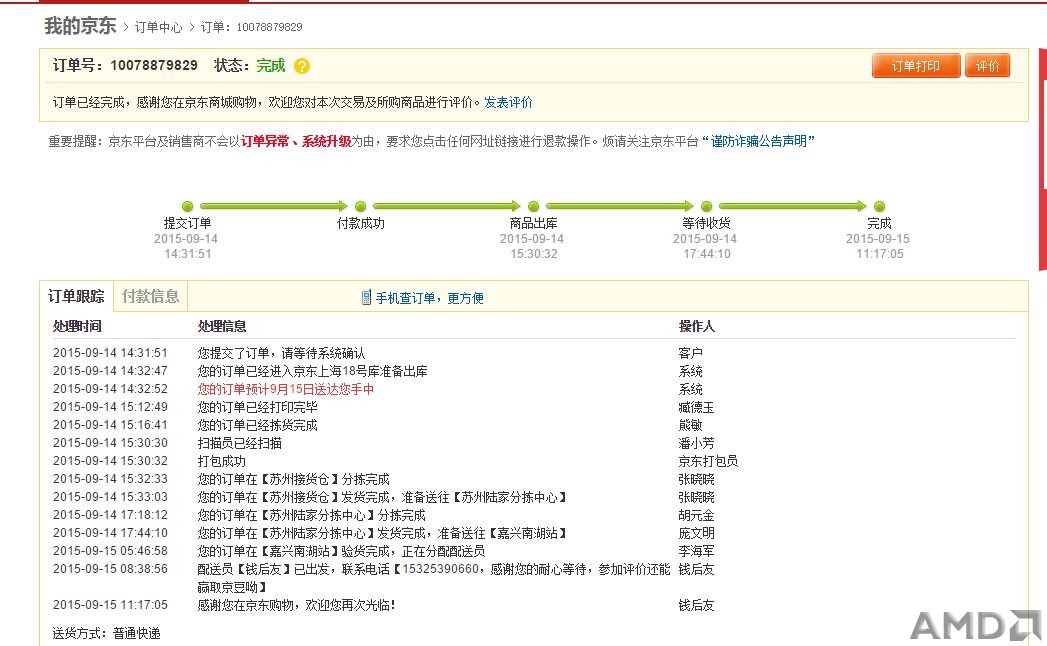The width and height of the screenshot is (1047, 646).
Task: Click the 评价 button
Action: pyautogui.click(x=988, y=66)
